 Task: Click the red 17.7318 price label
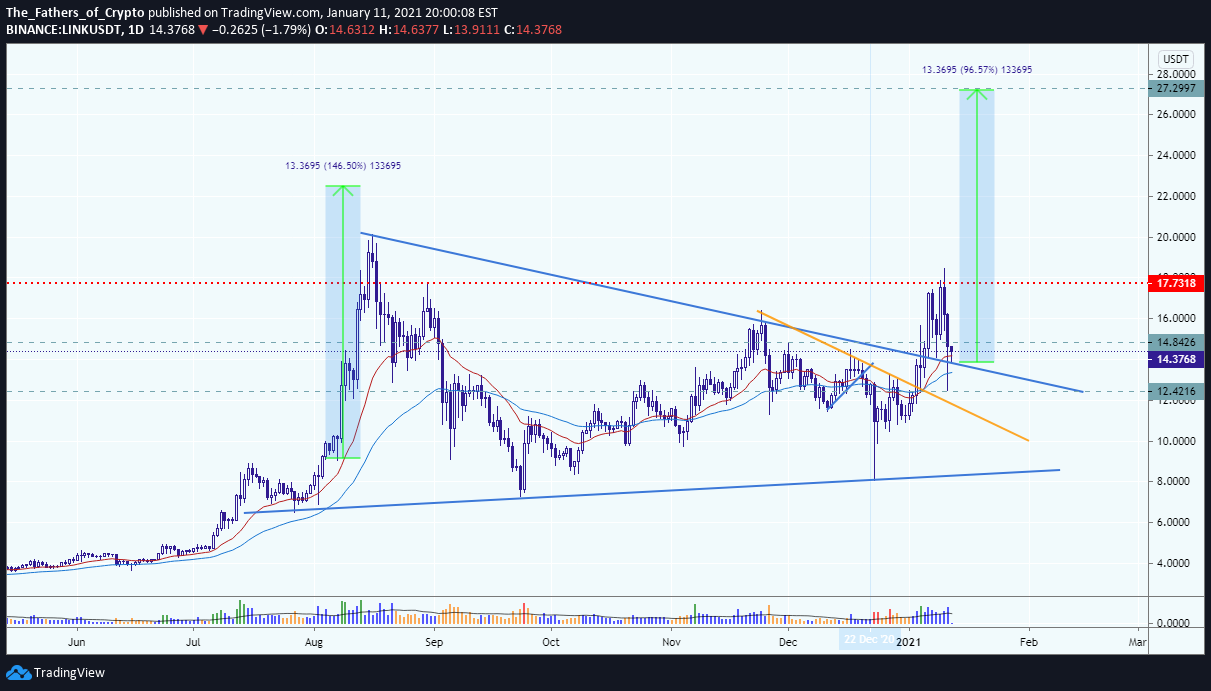[1175, 284]
